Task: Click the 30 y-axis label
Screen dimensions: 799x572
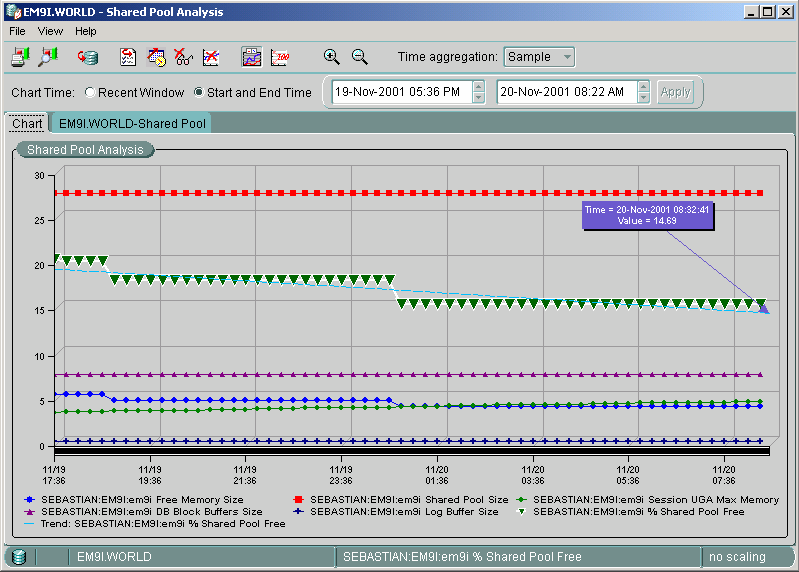Action: click(x=40, y=176)
